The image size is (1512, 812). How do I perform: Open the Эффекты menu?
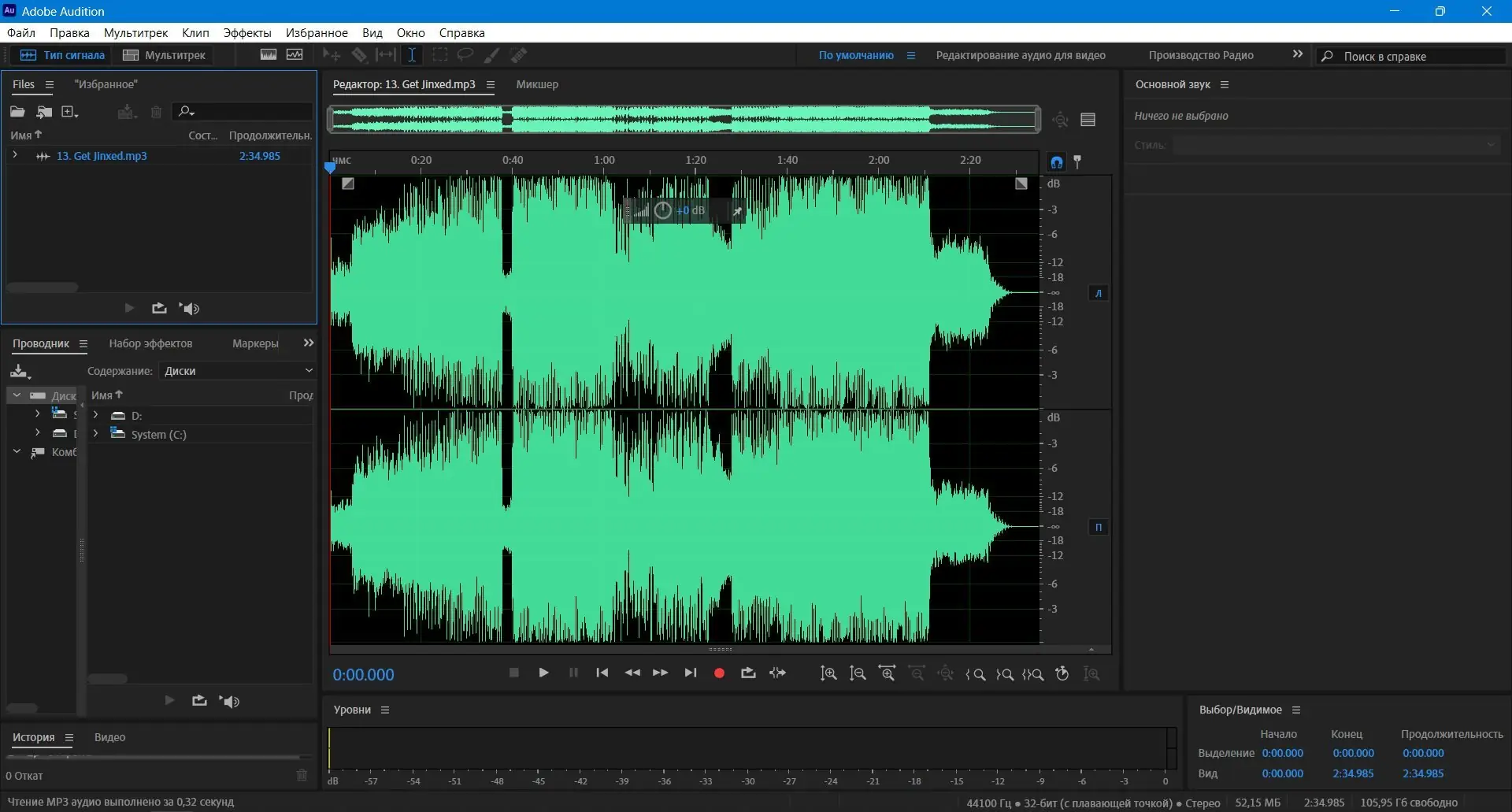246,33
